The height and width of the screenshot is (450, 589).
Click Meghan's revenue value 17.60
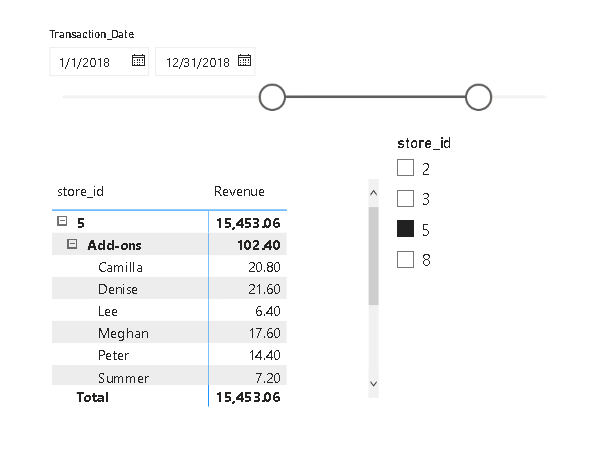coord(265,334)
